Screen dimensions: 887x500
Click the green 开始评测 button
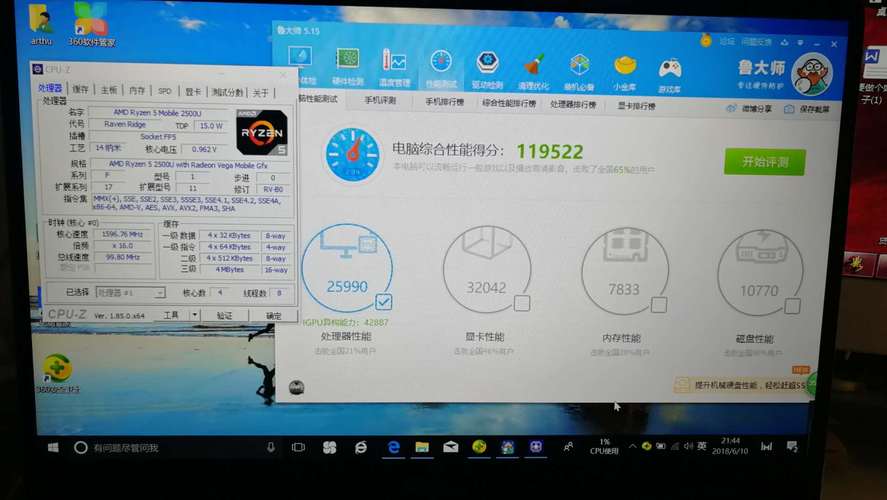coord(765,162)
